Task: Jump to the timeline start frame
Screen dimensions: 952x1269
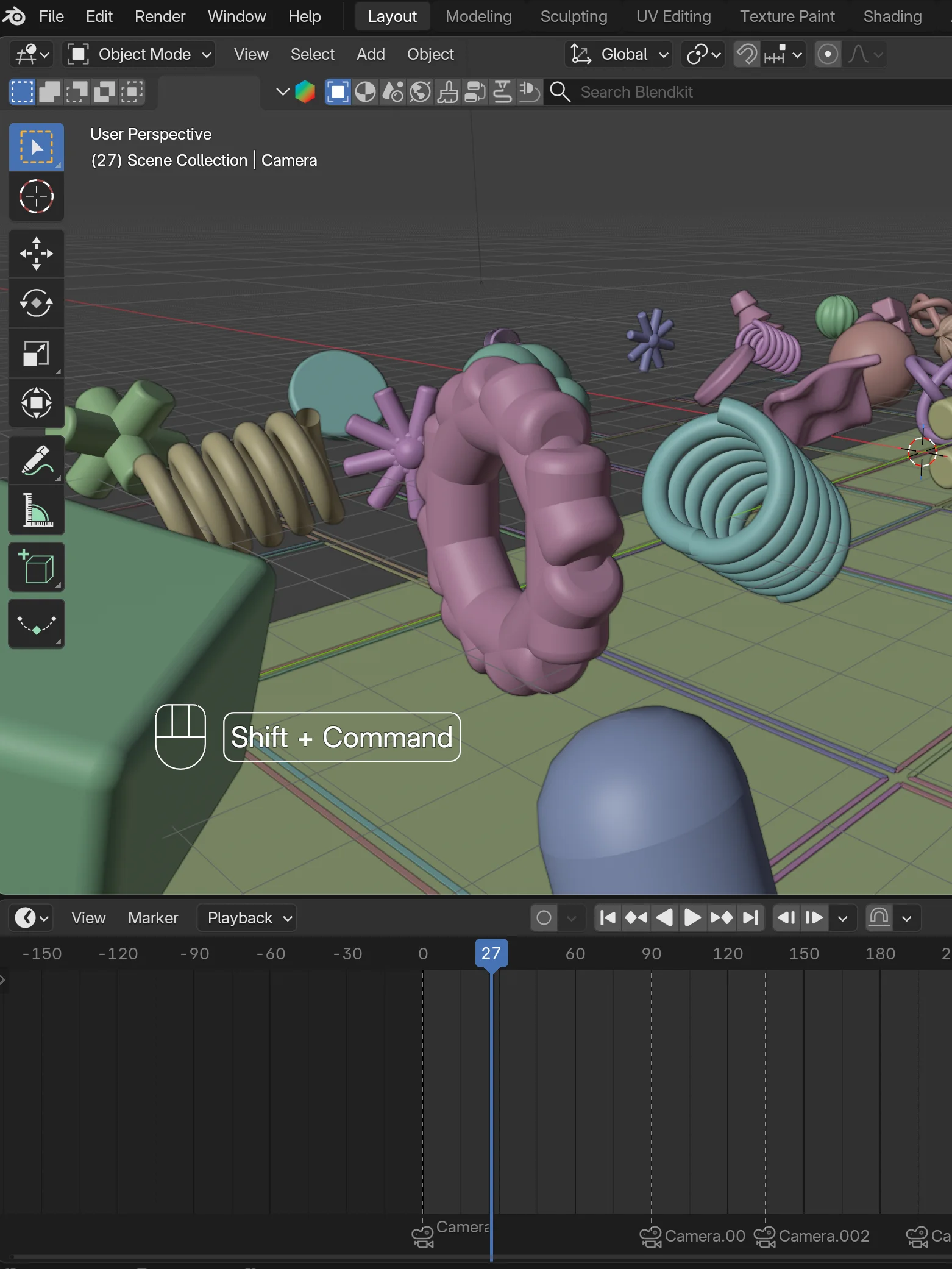Action: [x=608, y=917]
